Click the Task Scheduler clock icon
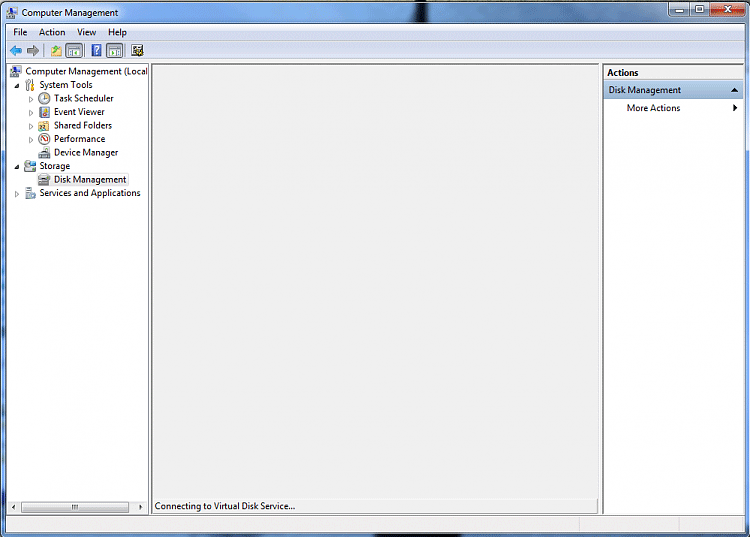Viewport: 750px width, 537px height. coord(44,98)
